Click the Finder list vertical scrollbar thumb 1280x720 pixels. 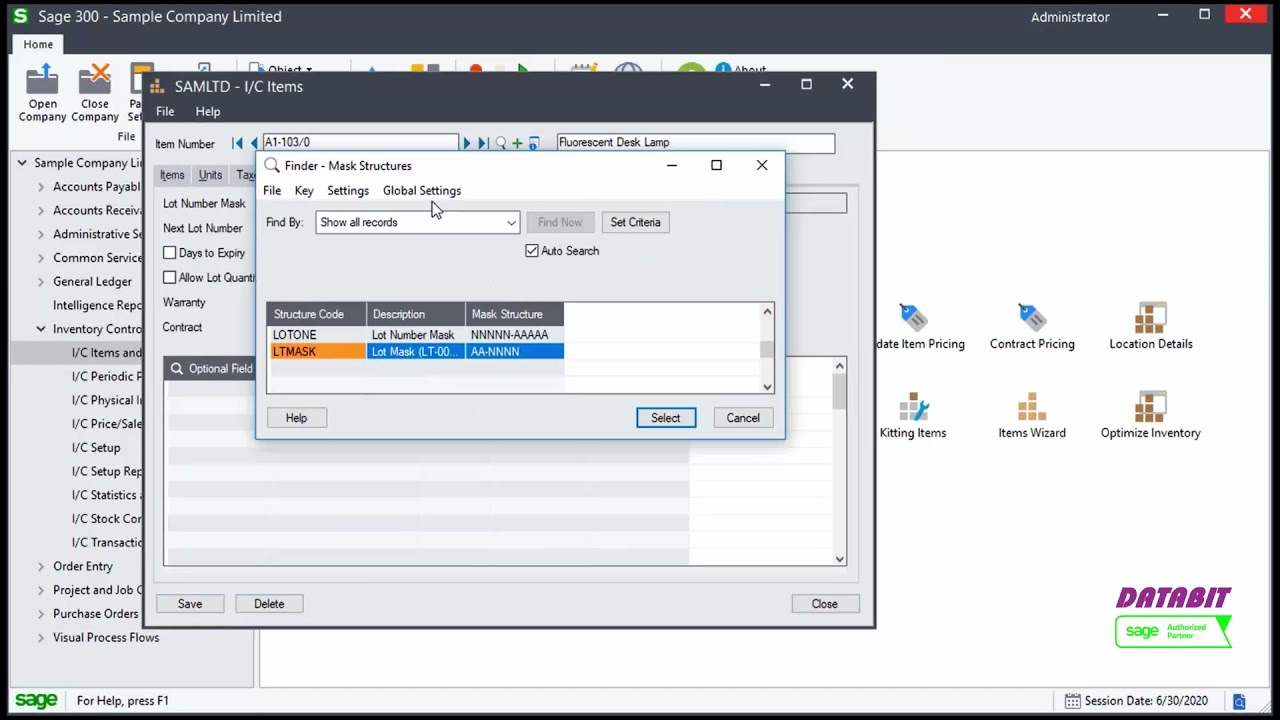click(x=767, y=349)
